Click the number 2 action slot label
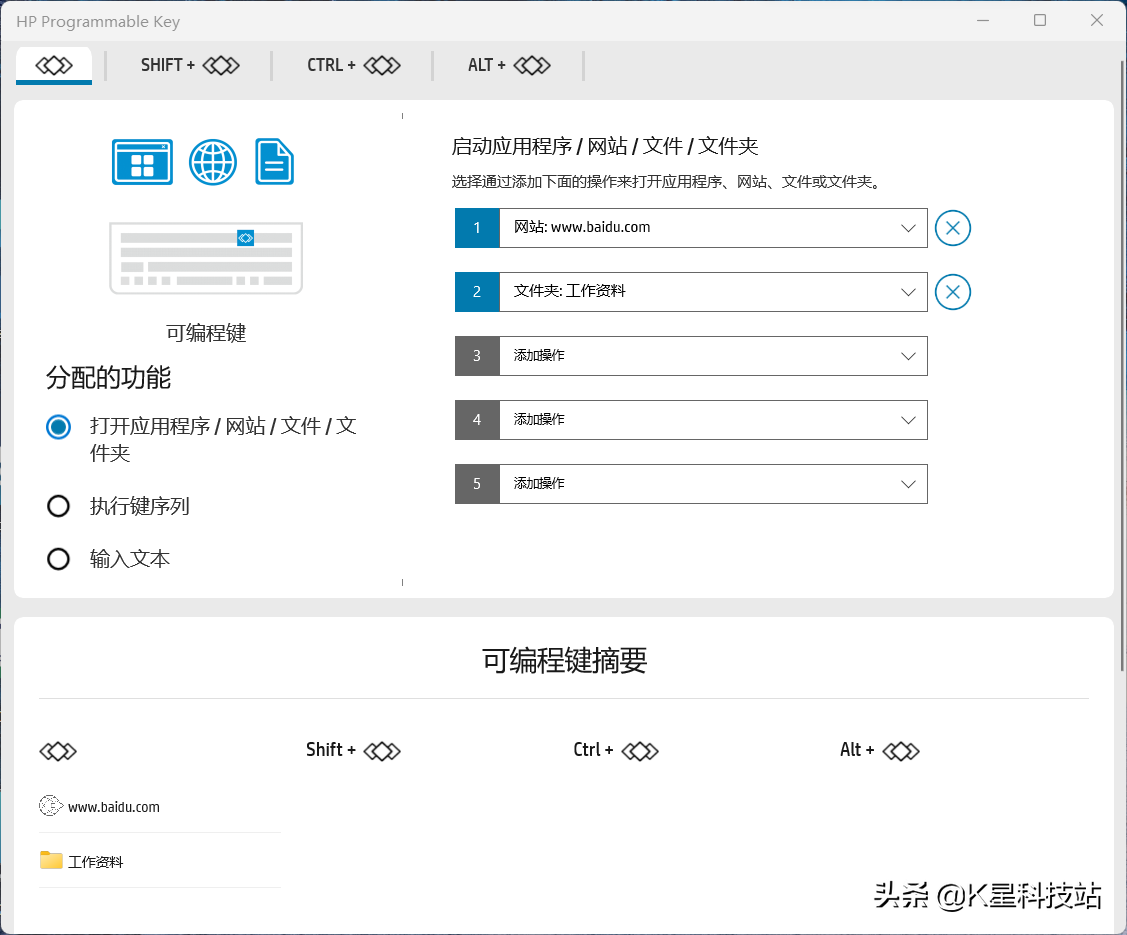The width and height of the screenshot is (1127, 935). point(477,292)
